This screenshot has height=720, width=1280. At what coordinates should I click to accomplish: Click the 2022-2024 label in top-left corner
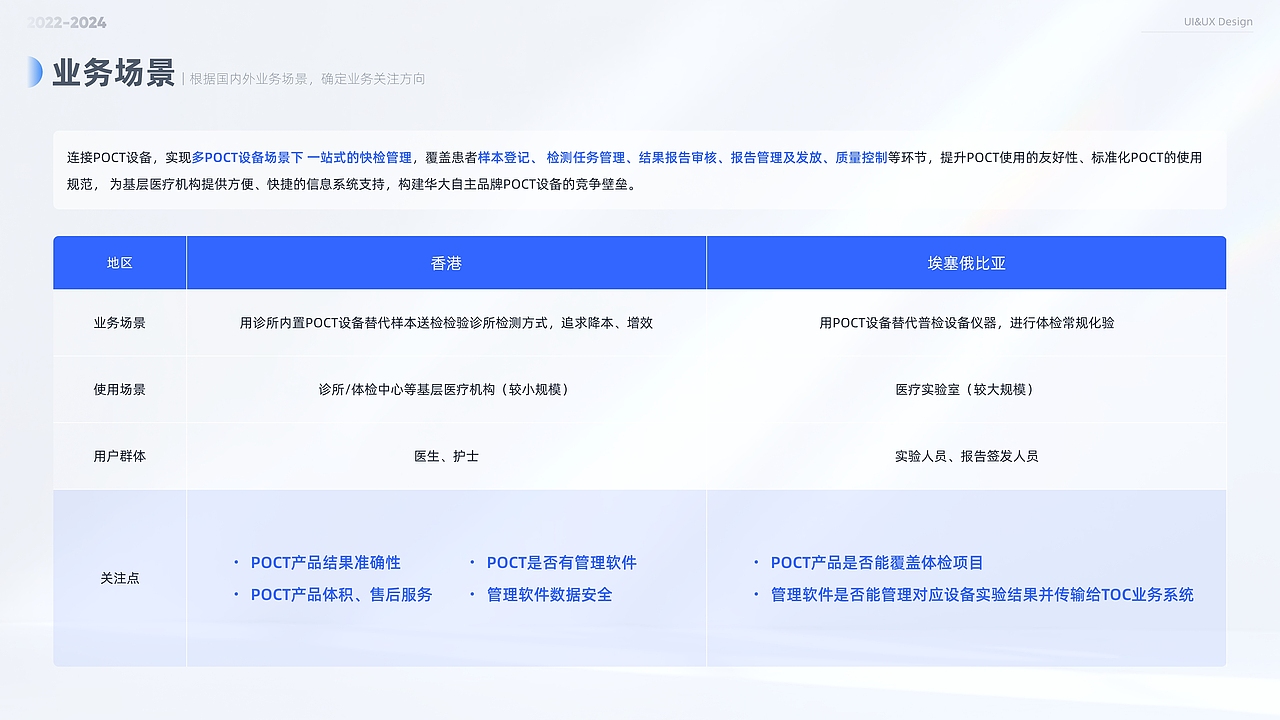click(65, 22)
